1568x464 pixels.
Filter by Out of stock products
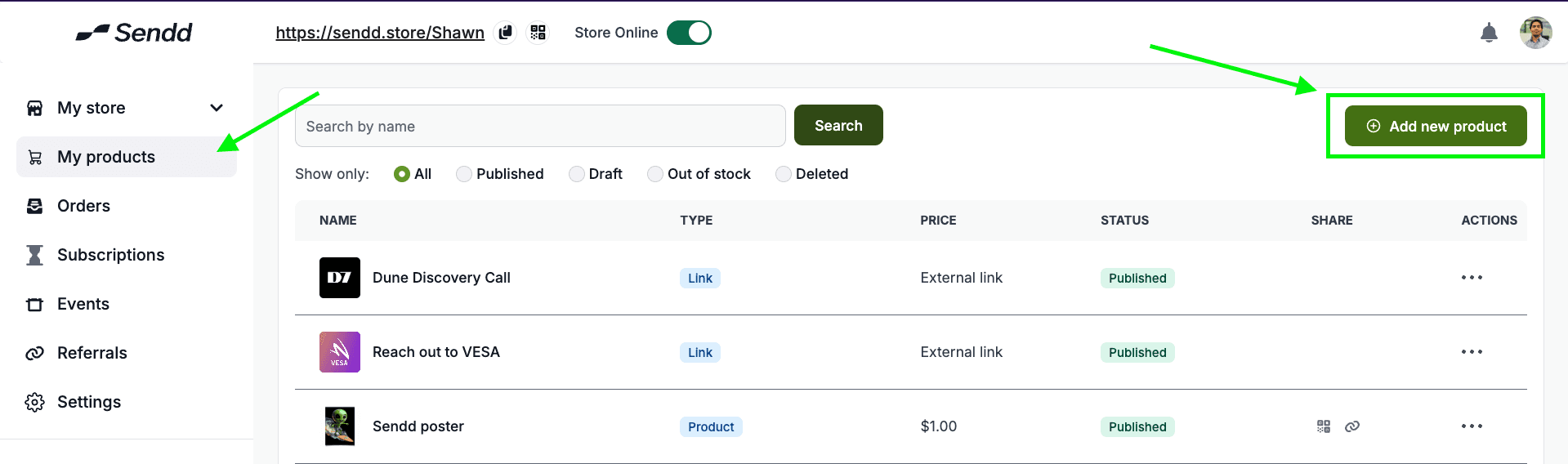point(655,174)
